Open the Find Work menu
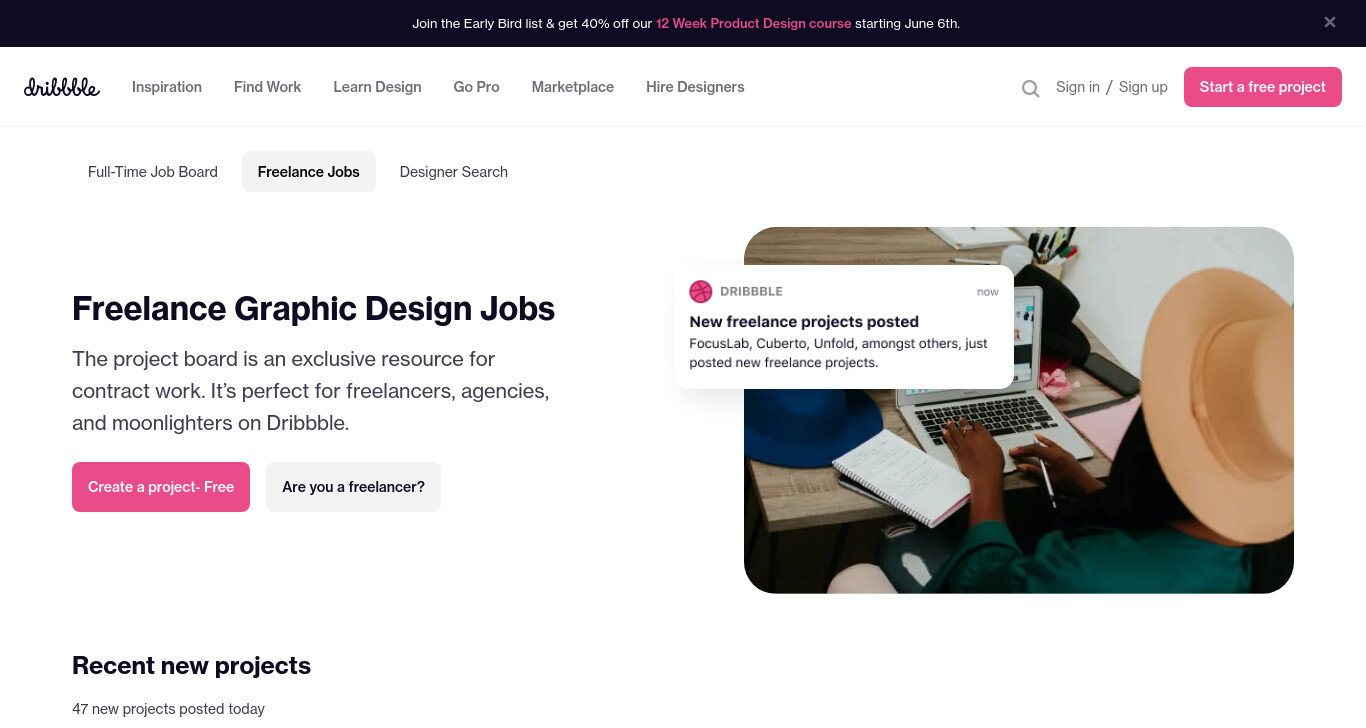Viewport: 1366px width, 728px height. [267, 87]
